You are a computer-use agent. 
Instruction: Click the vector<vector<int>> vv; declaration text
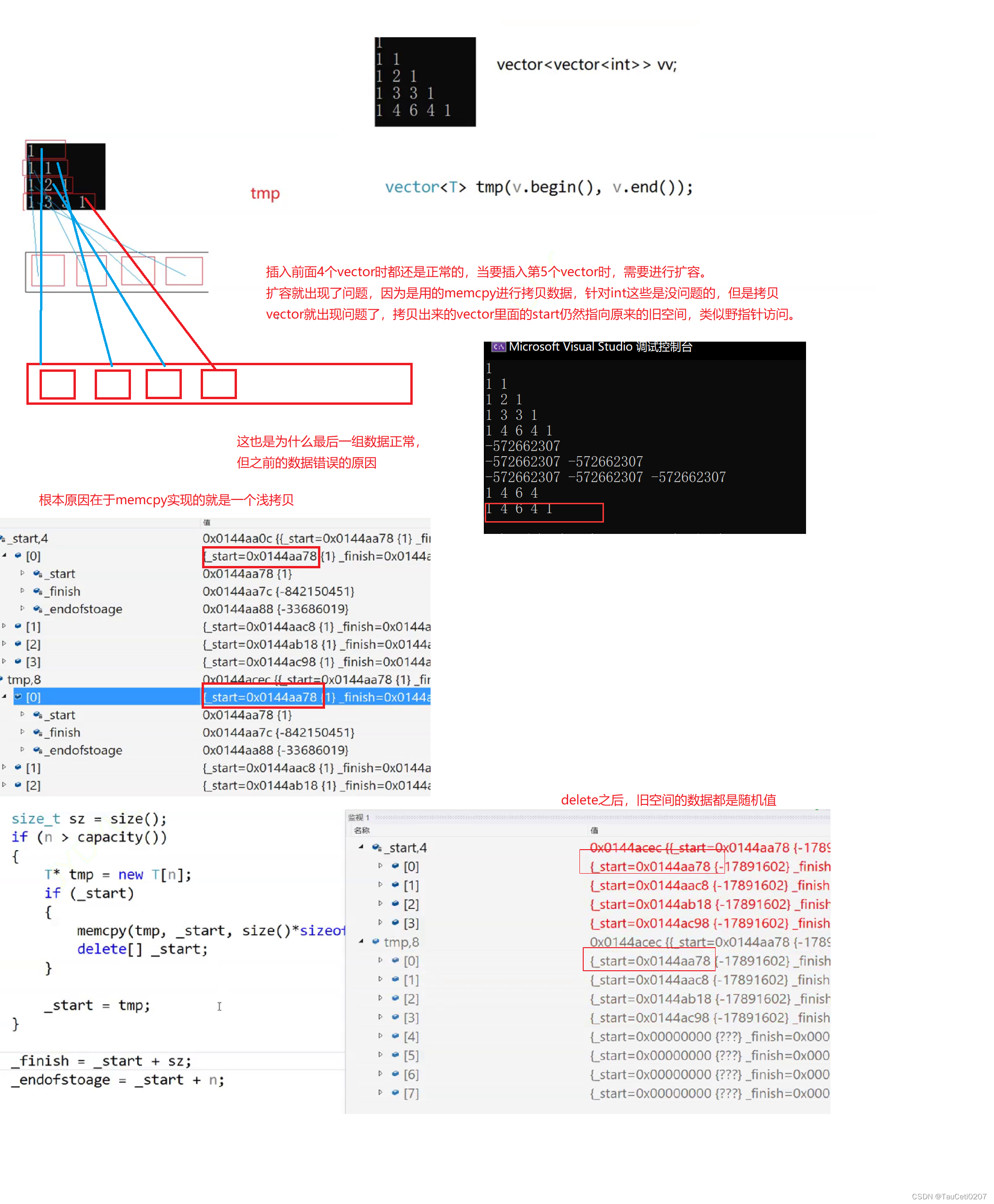[587, 64]
